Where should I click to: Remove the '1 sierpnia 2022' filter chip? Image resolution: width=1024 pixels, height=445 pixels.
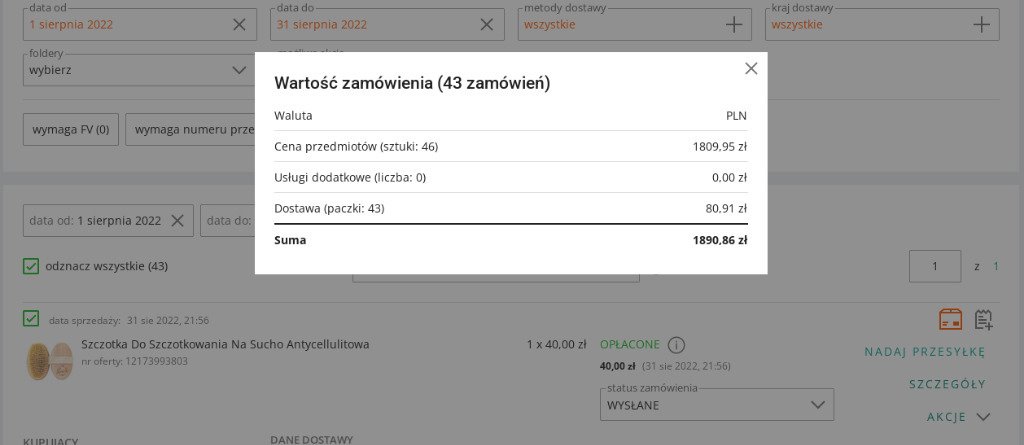pyautogui.click(x=177, y=221)
